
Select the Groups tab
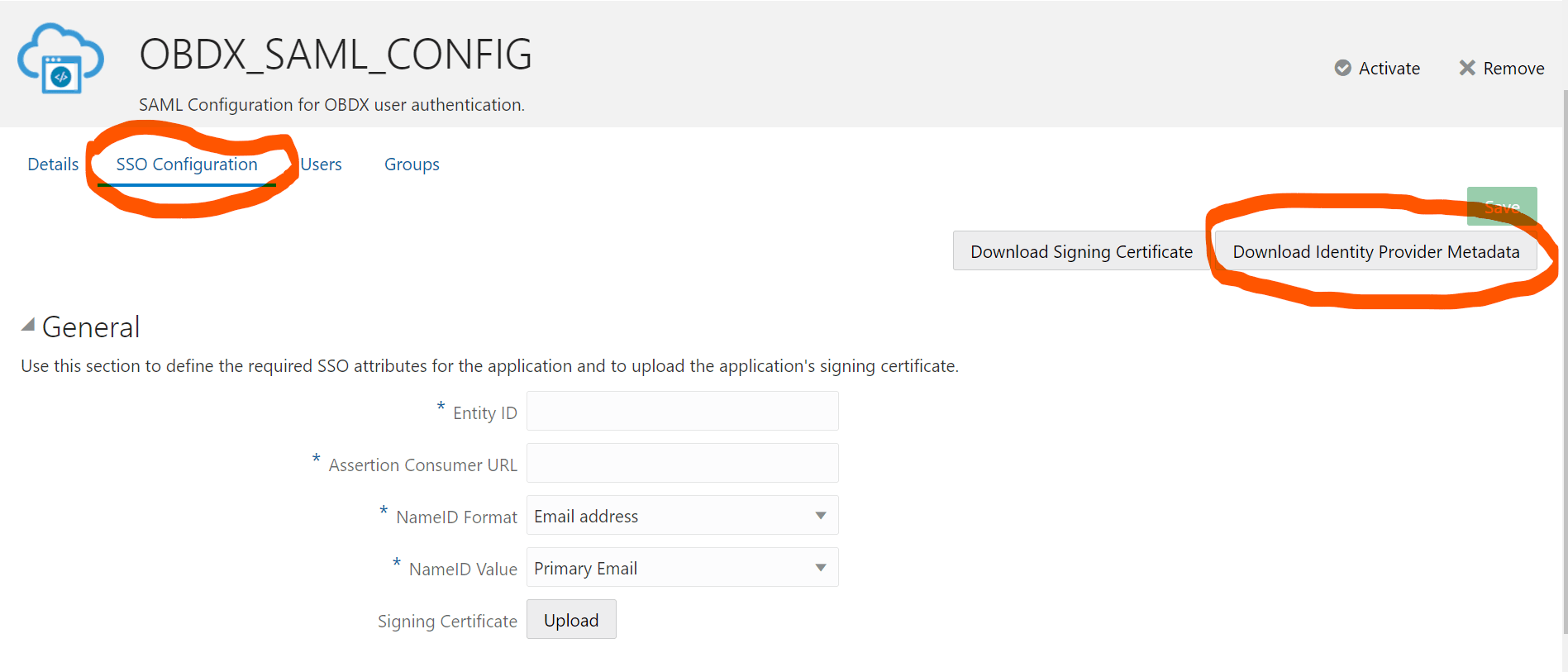click(411, 164)
